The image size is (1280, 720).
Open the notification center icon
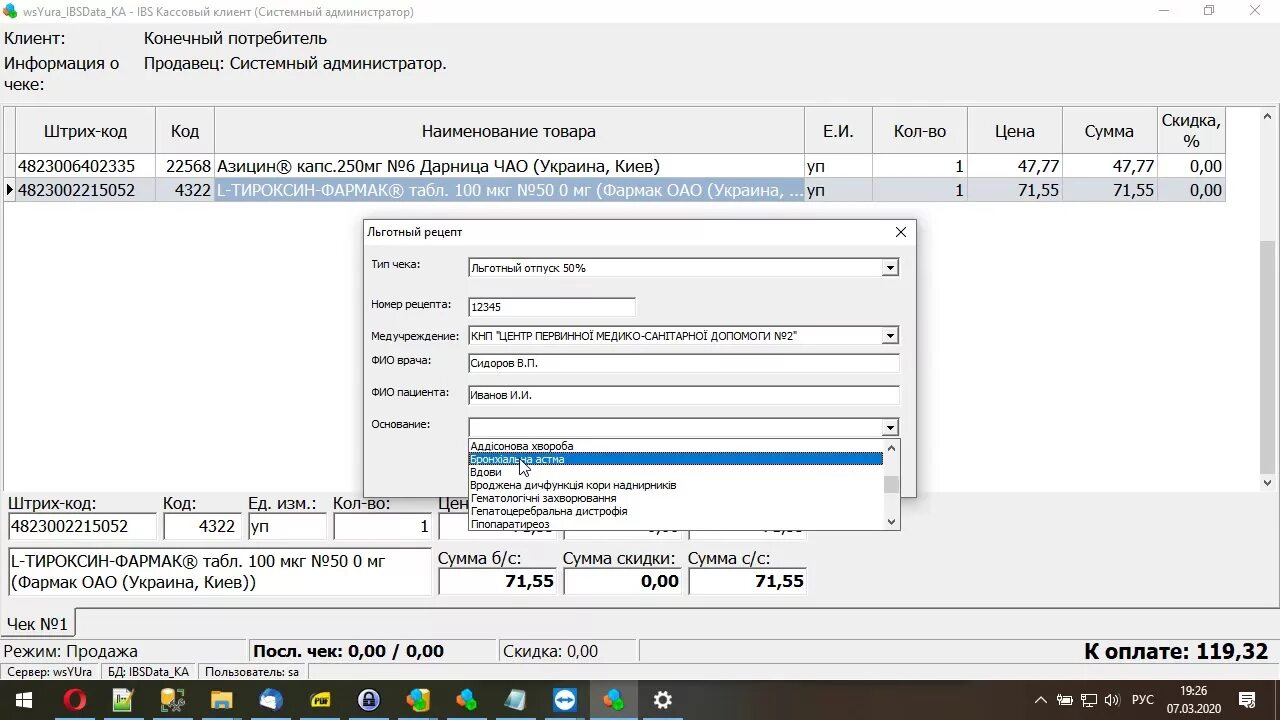(1247, 700)
